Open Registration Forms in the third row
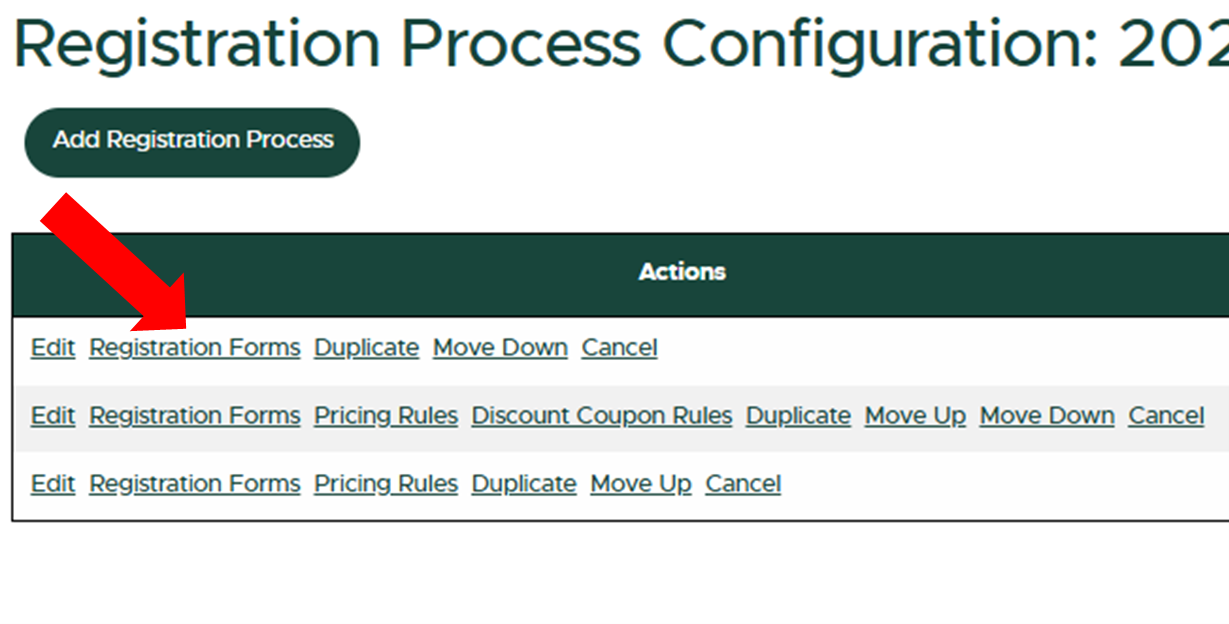This screenshot has width=1229, height=624. click(194, 483)
